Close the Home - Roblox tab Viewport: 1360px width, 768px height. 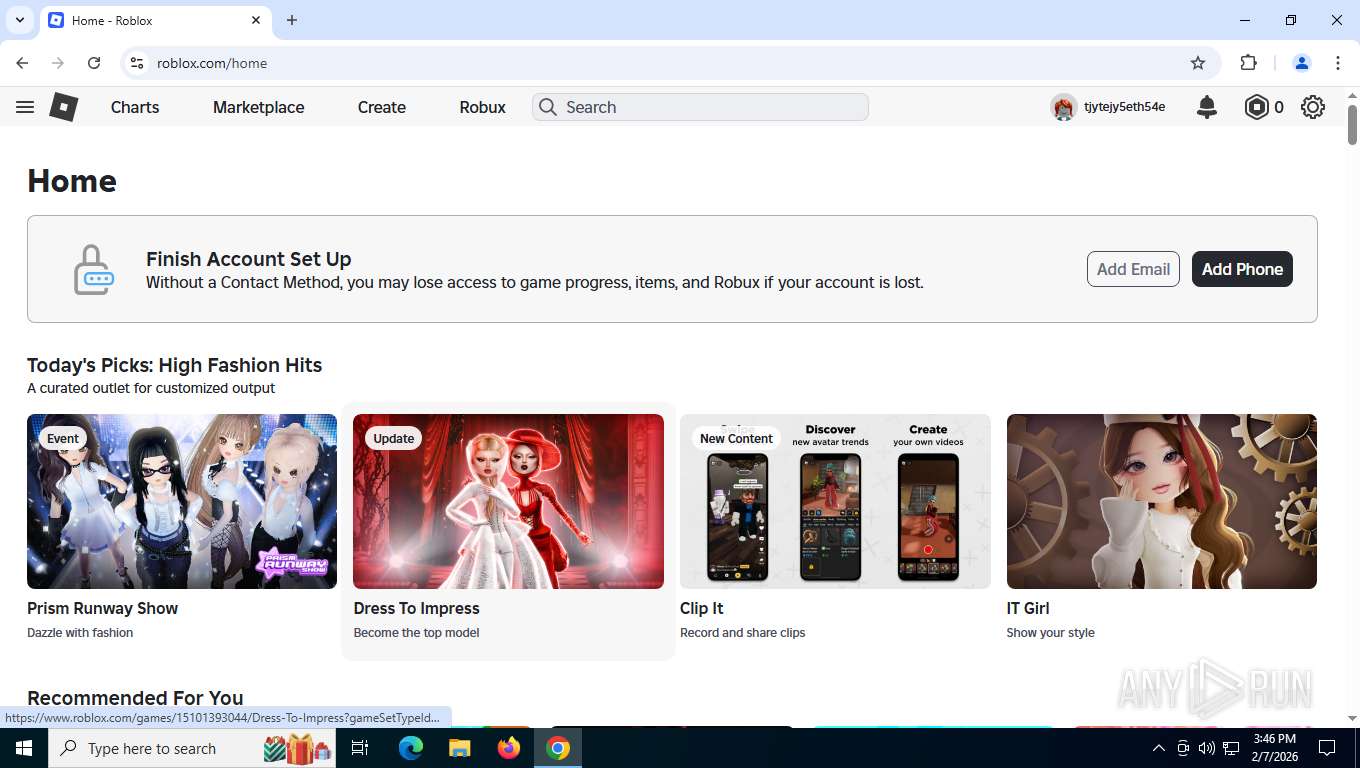256,20
